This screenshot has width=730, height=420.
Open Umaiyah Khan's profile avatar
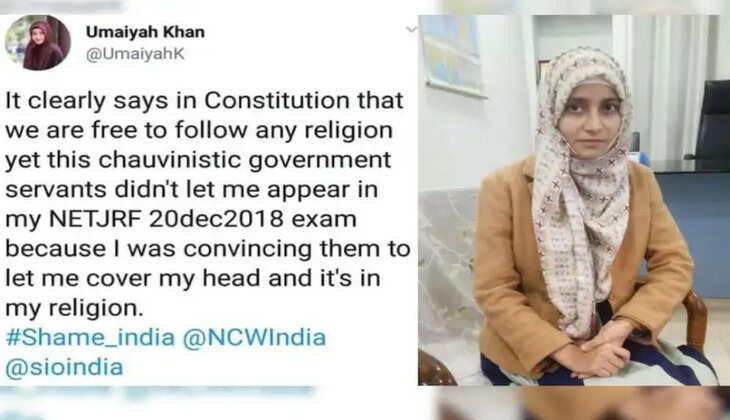point(38,42)
